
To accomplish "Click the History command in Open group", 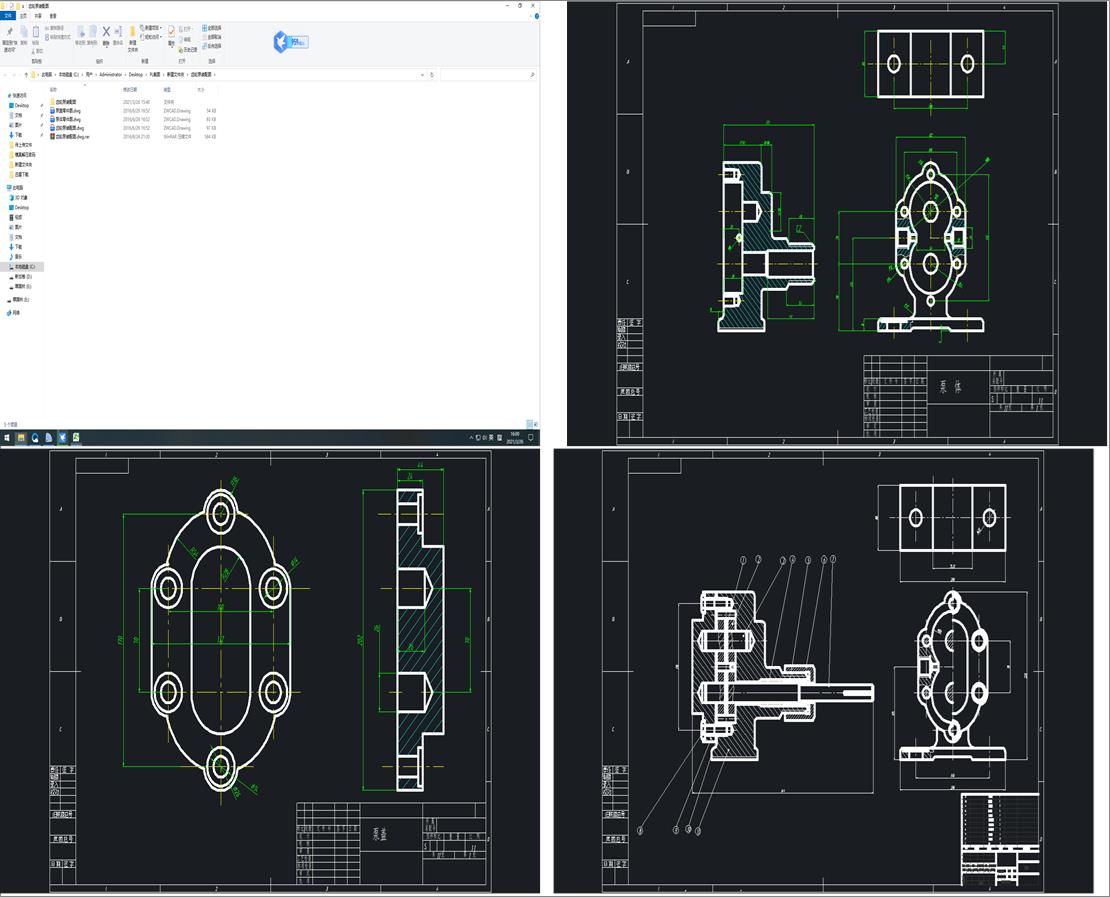I will click(x=188, y=50).
